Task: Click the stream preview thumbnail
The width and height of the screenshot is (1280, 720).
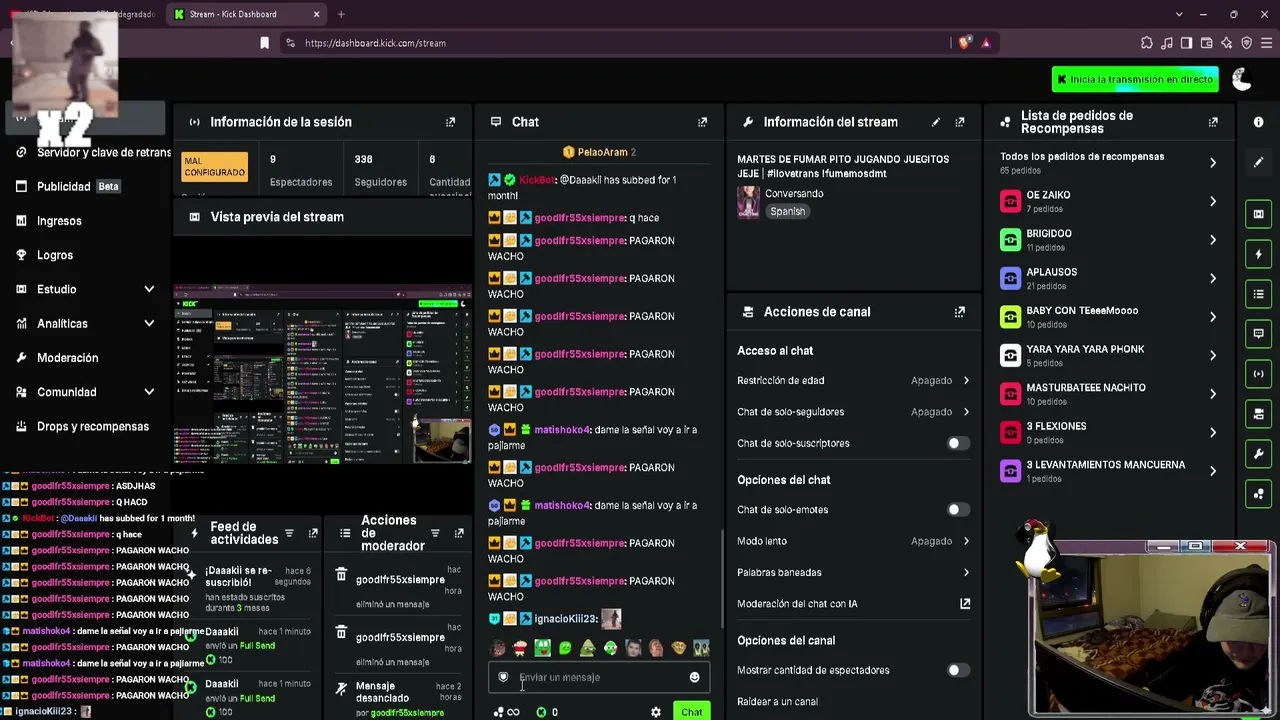Action: [x=322, y=376]
